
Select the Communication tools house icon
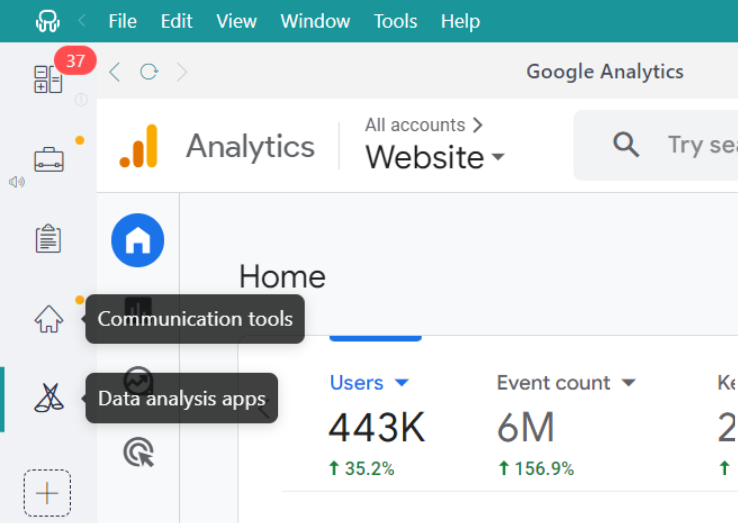[x=48, y=319]
